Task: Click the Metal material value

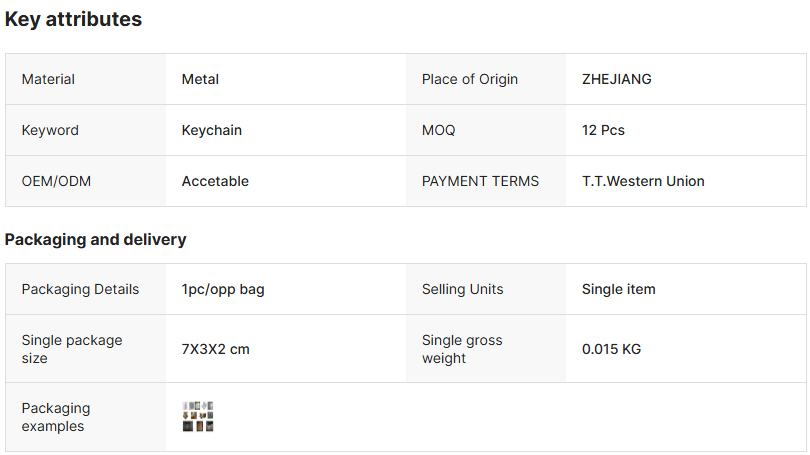Action: click(x=200, y=79)
